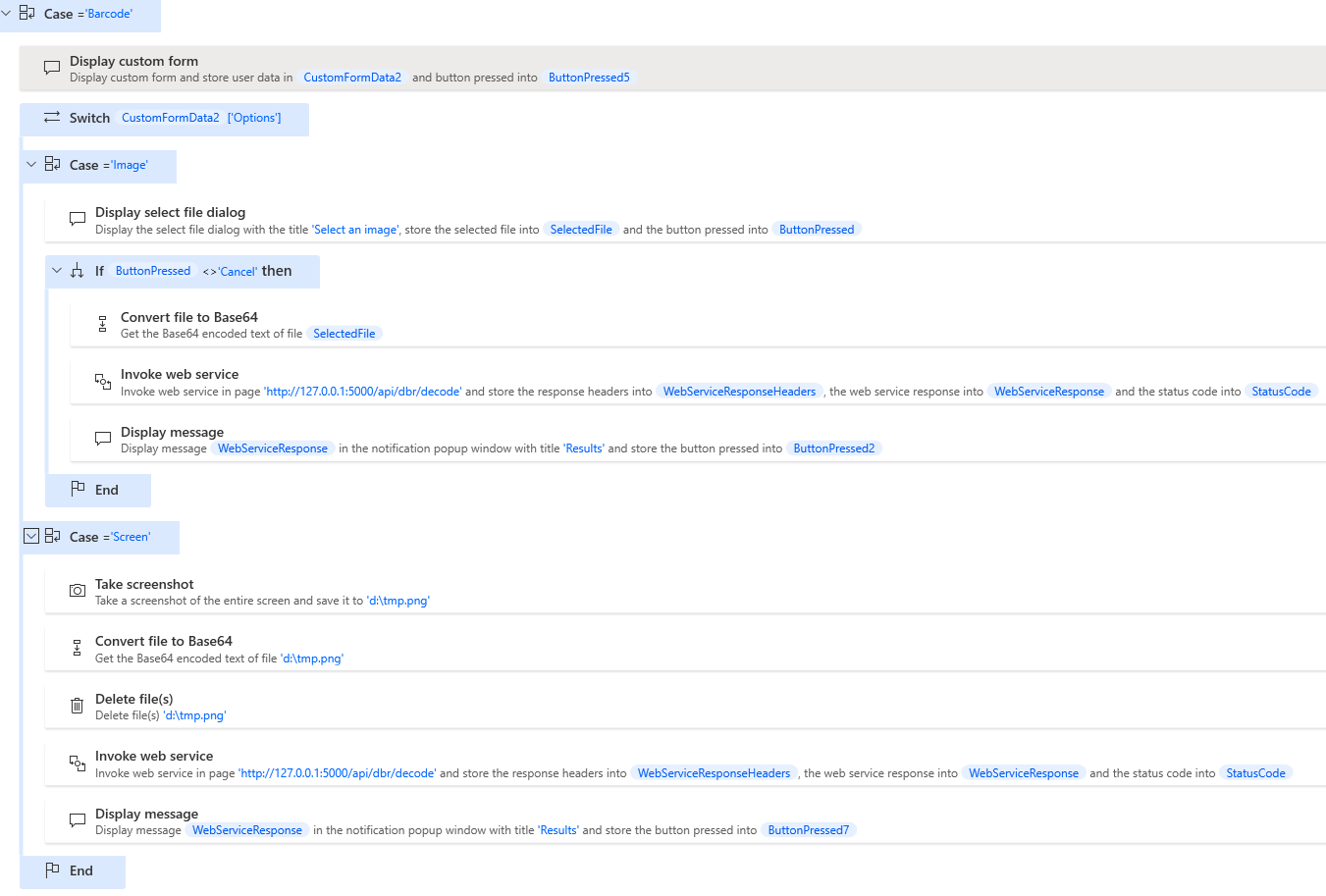This screenshot has height=896, width=1326.
Task: Click the CustomFormData2 variable in Display custom form
Action: [352, 78]
